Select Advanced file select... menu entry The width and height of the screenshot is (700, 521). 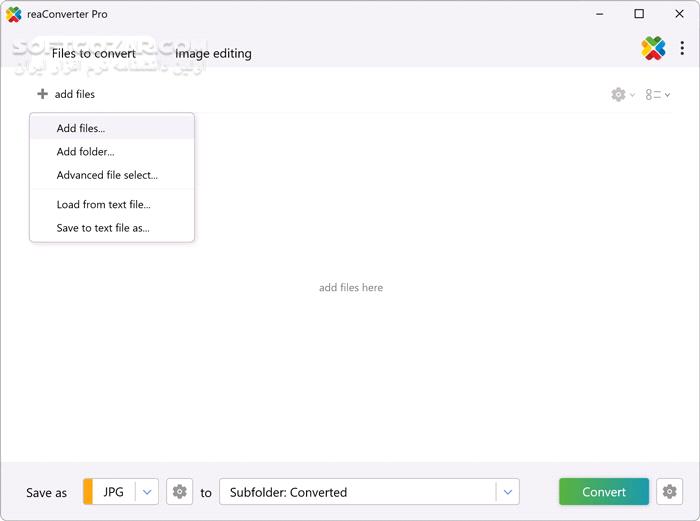[107, 175]
